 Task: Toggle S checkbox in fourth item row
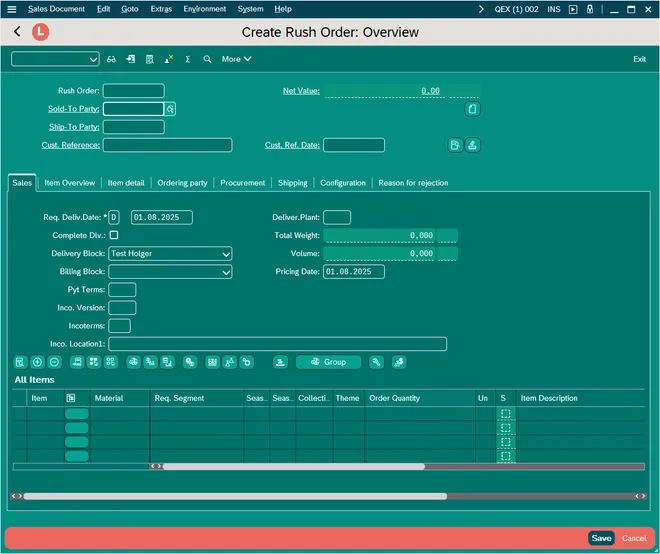tap(506, 456)
